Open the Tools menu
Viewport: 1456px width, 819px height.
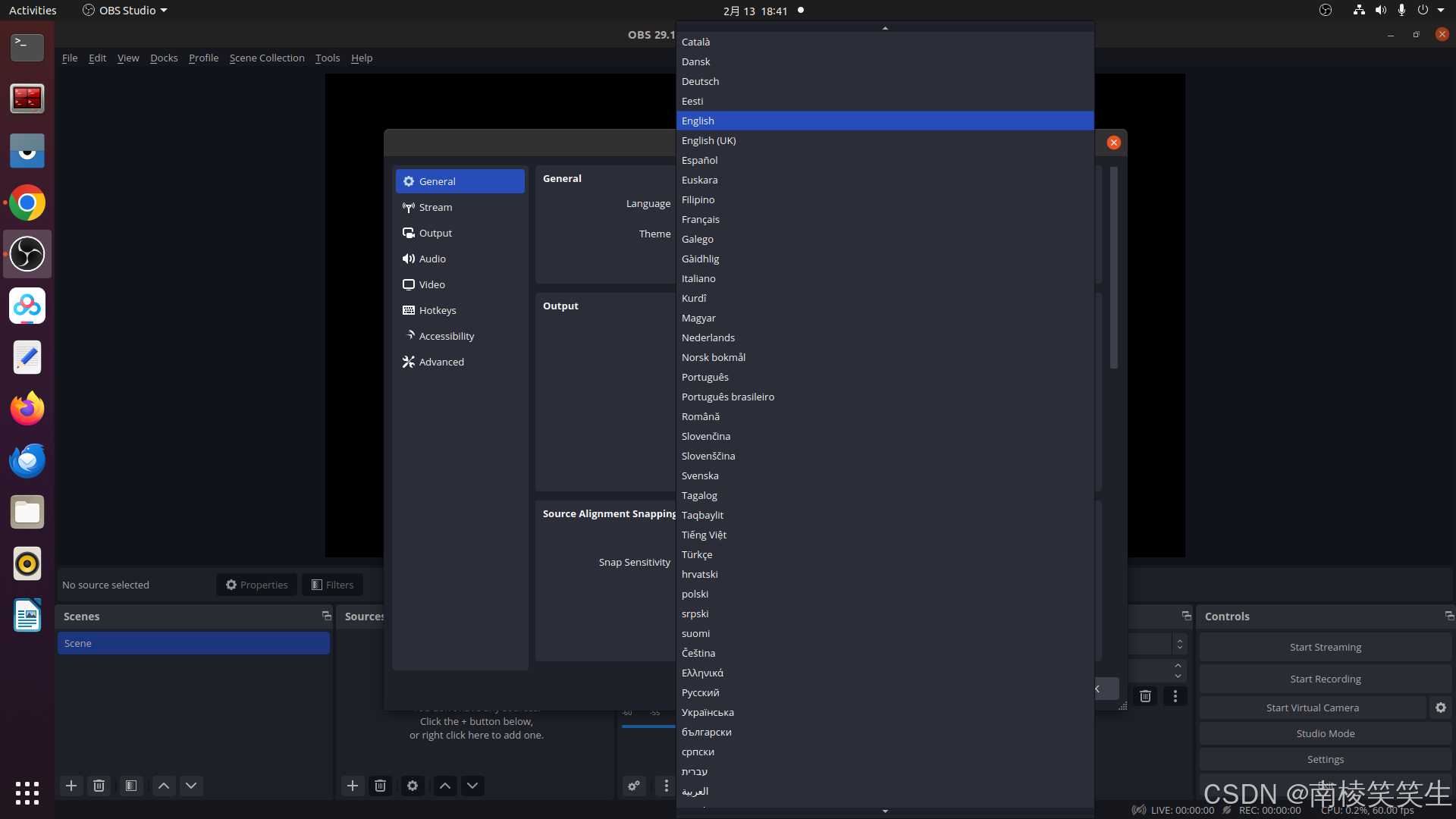[x=328, y=58]
